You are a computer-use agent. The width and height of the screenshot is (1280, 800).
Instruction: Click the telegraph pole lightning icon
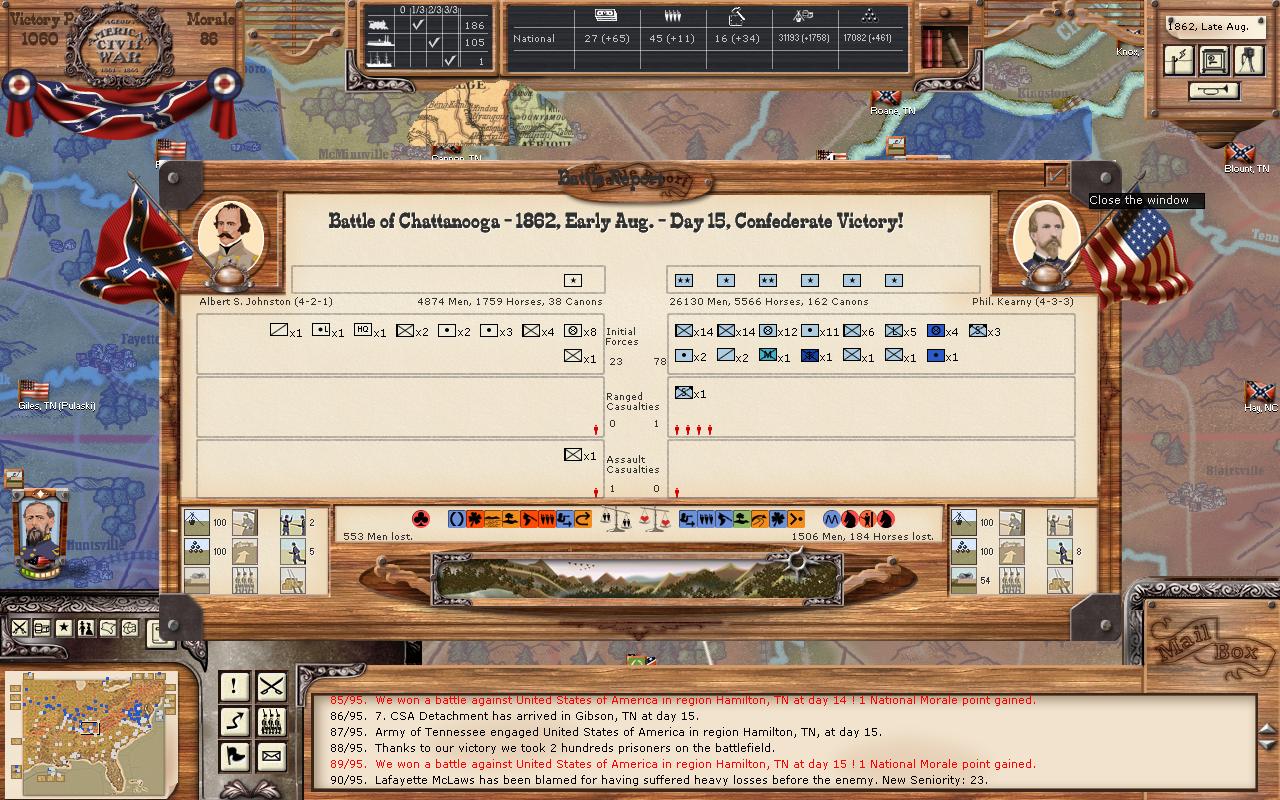1180,60
